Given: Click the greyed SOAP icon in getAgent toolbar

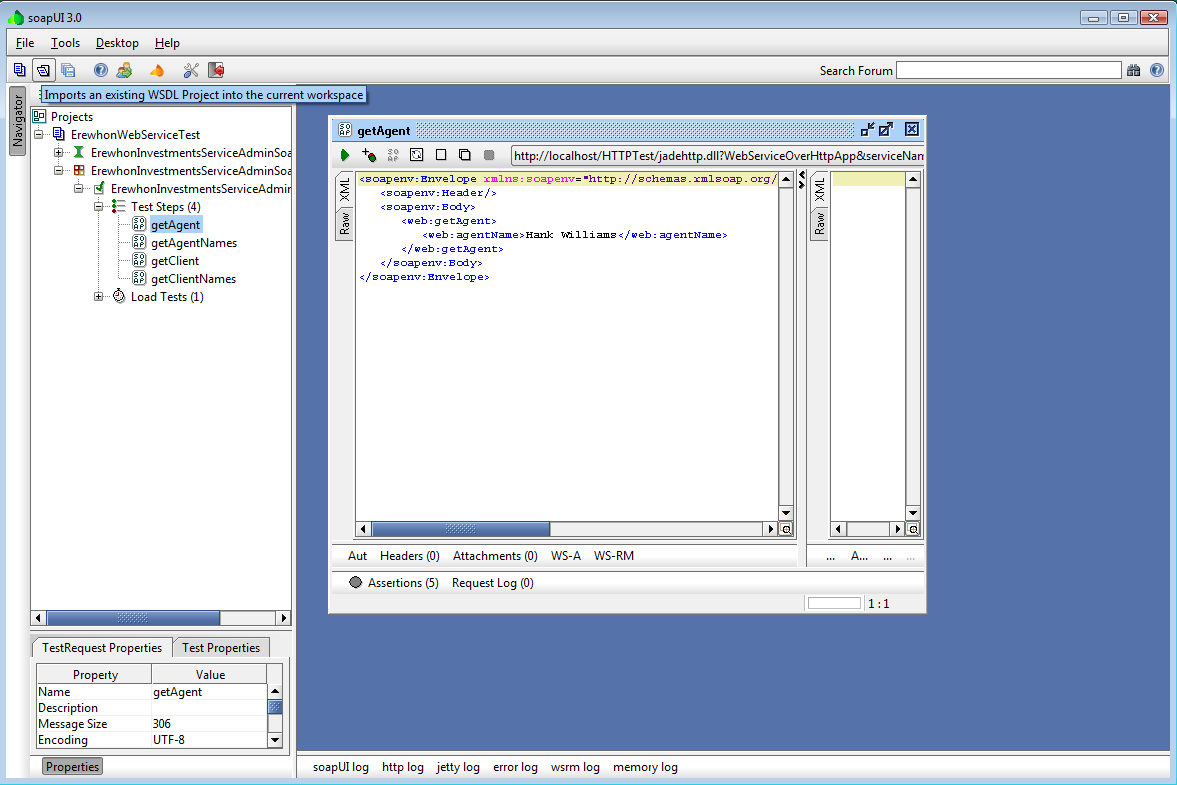Looking at the screenshot, I should coord(393,155).
